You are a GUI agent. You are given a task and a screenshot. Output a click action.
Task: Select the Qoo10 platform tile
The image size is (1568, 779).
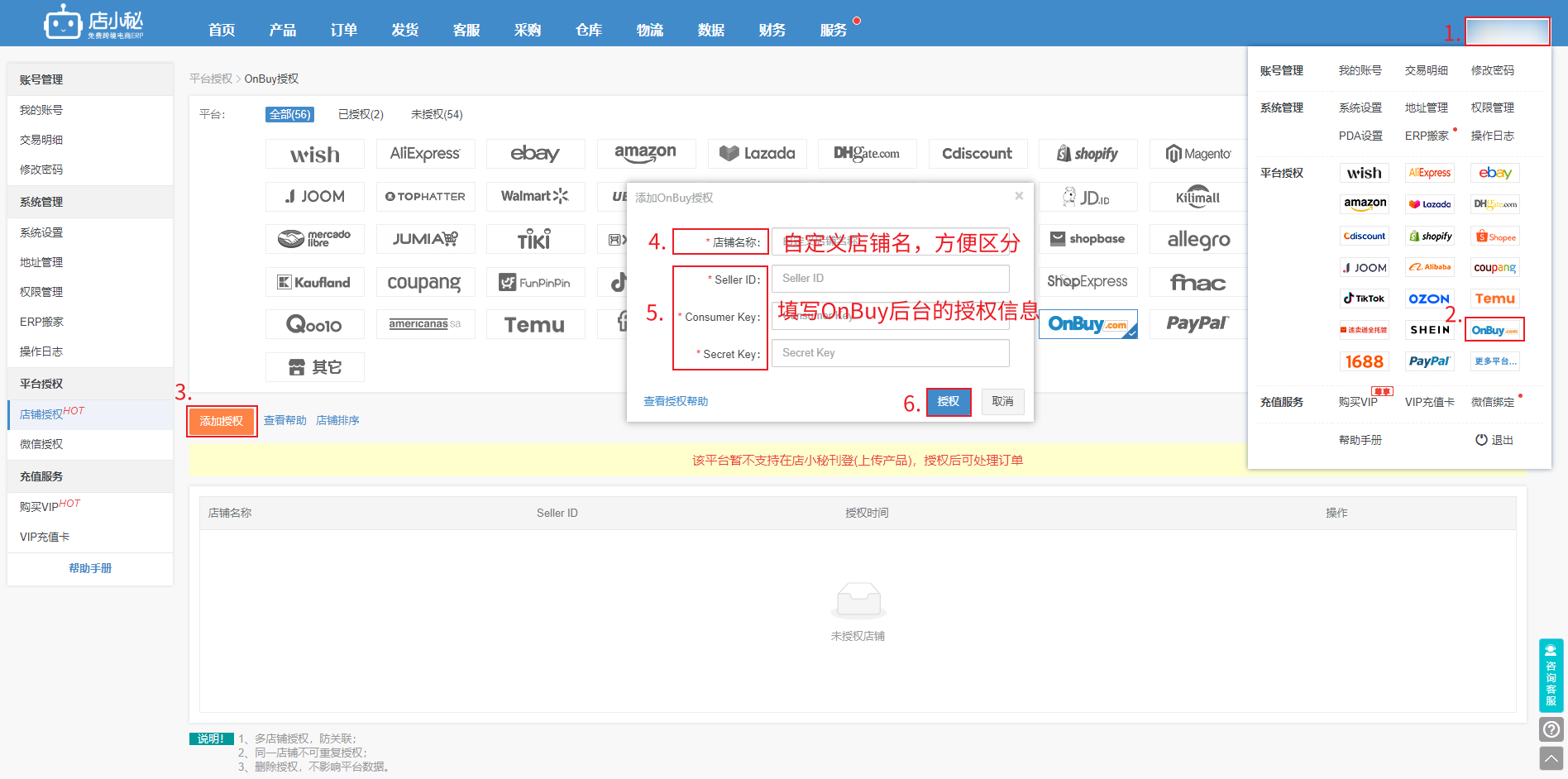(314, 324)
